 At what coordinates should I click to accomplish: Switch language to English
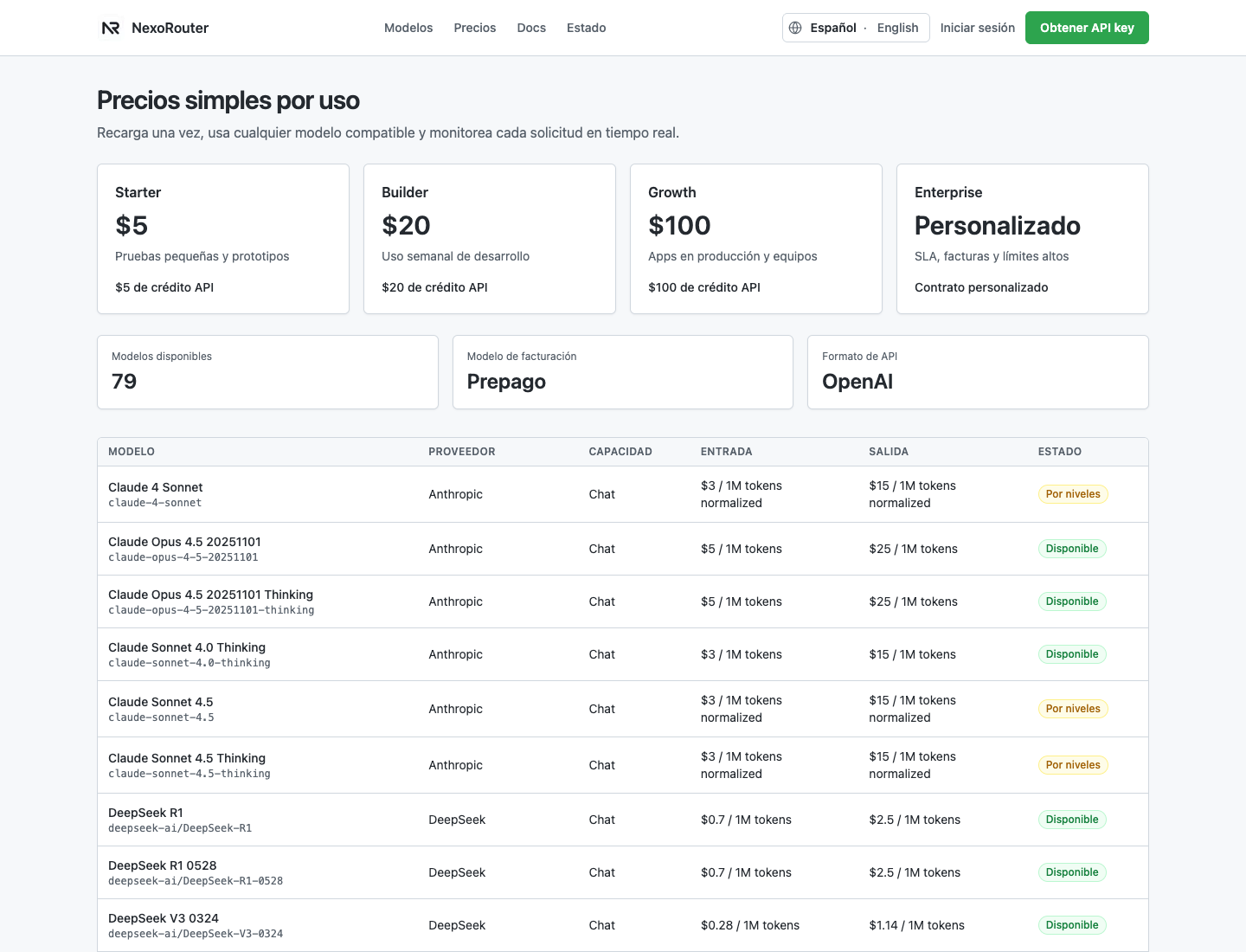coord(897,28)
